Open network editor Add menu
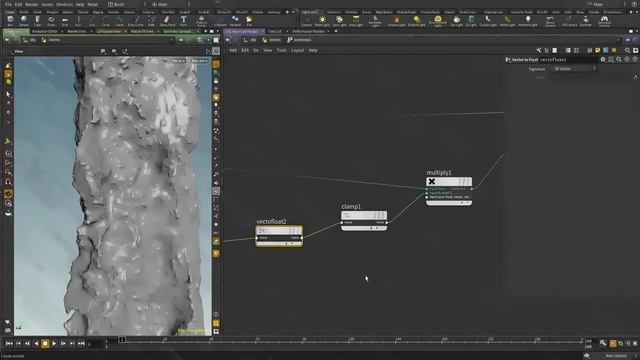 click(x=233, y=50)
